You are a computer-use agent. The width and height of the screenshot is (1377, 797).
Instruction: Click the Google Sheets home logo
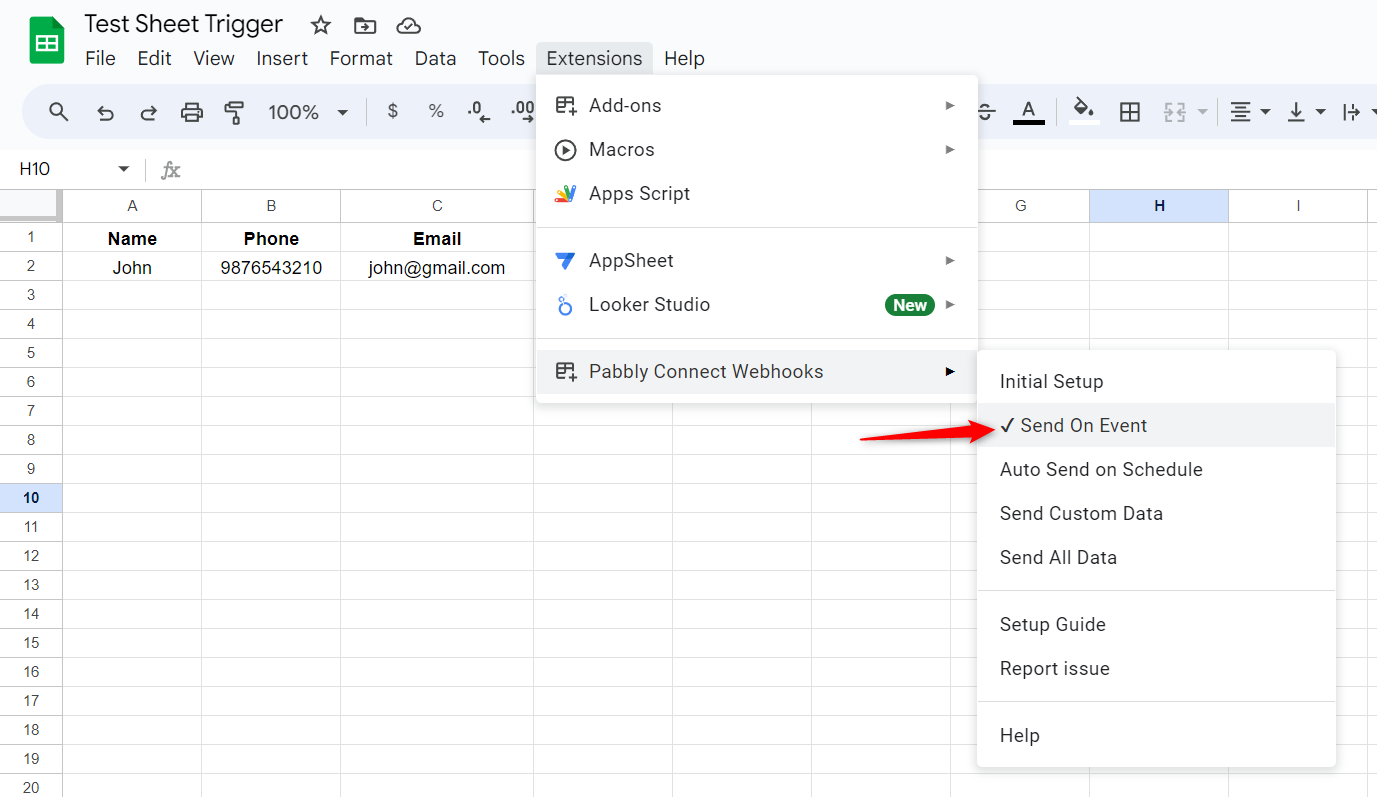pos(46,41)
